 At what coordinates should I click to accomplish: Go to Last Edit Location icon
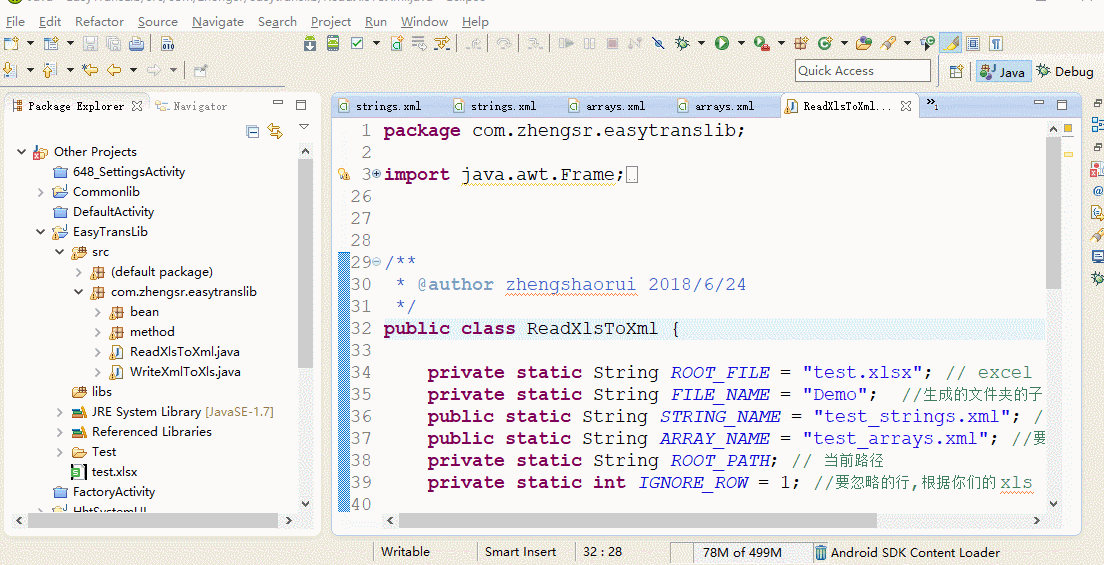[89, 70]
